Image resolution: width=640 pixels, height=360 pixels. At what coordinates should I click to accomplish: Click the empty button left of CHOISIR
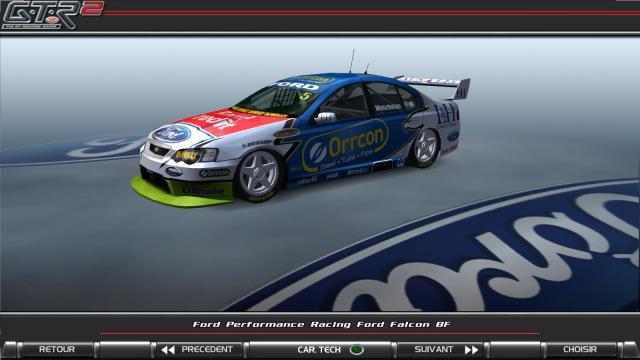coord(515,350)
